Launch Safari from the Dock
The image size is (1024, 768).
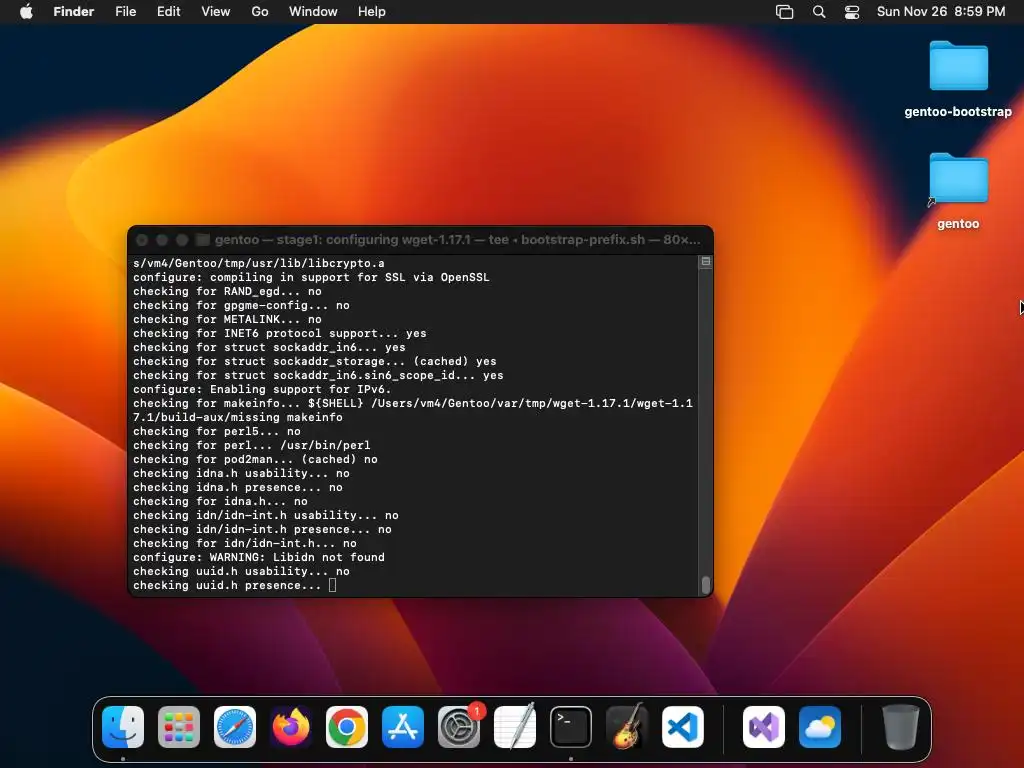point(235,726)
